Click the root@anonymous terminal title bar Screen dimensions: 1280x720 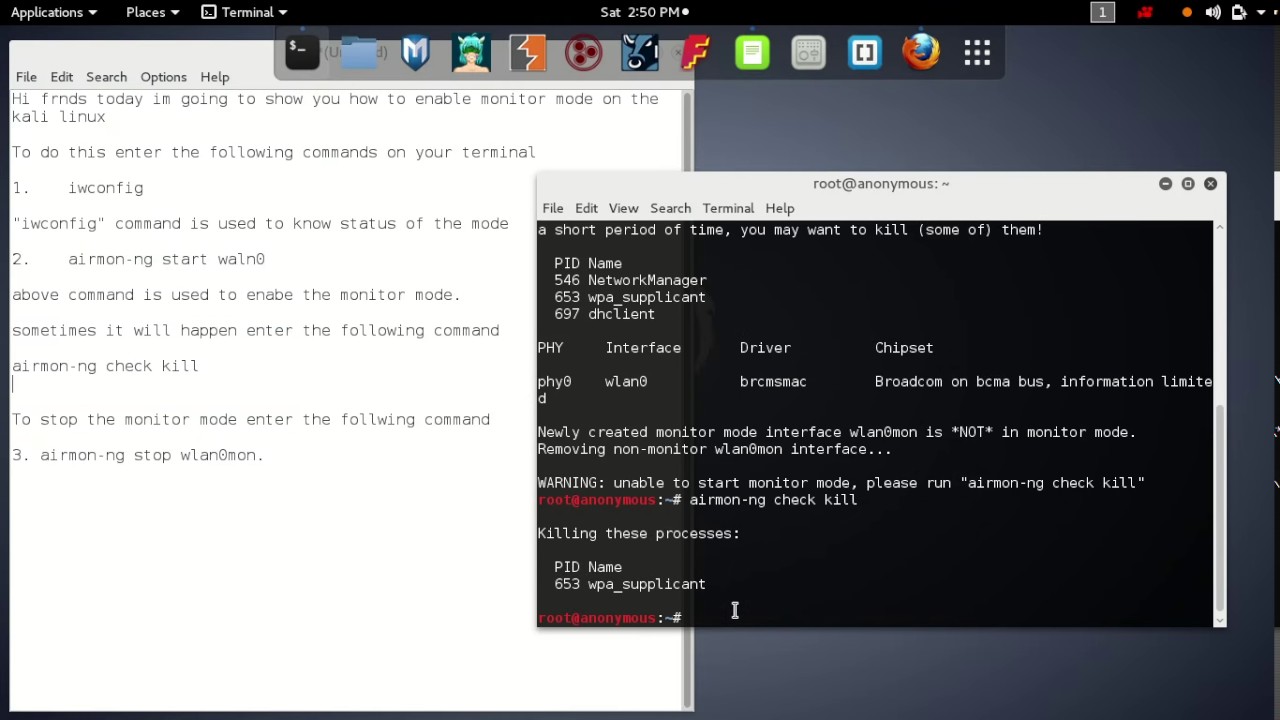click(880, 184)
